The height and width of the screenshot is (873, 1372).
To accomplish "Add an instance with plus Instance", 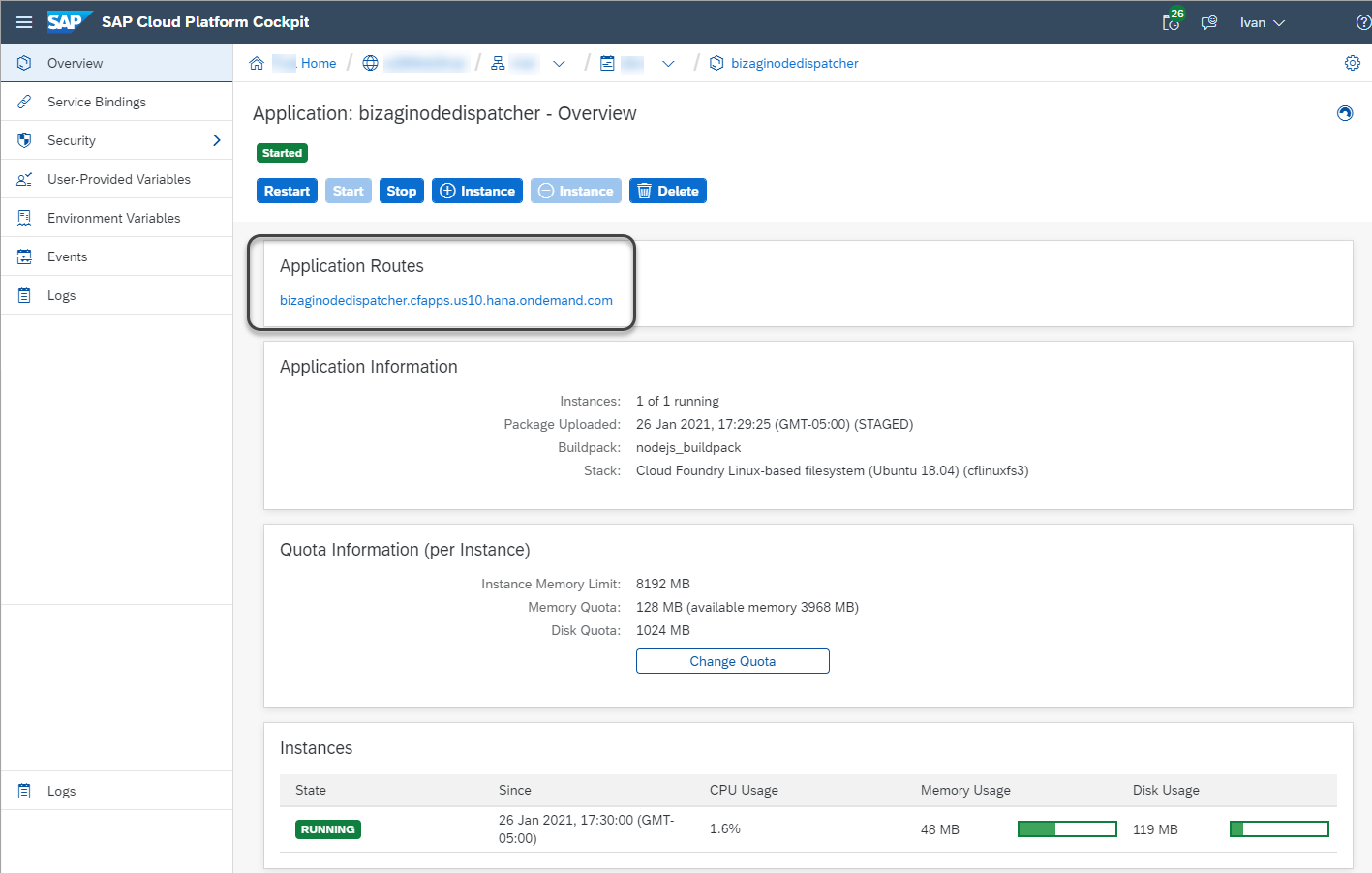I will click(x=477, y=191).
